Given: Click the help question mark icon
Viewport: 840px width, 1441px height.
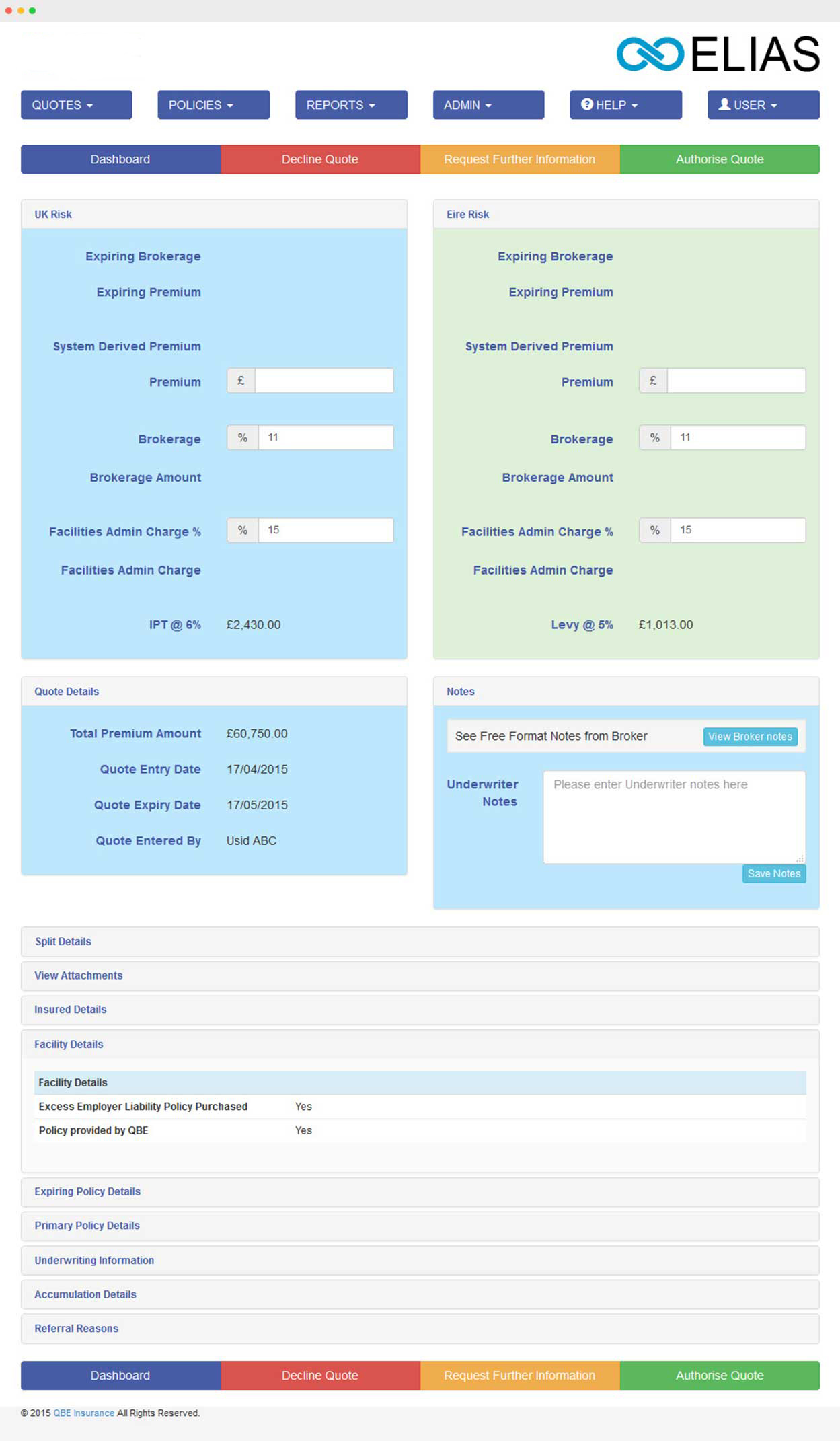Looking at the screenshot, I should tap(586, 104).
